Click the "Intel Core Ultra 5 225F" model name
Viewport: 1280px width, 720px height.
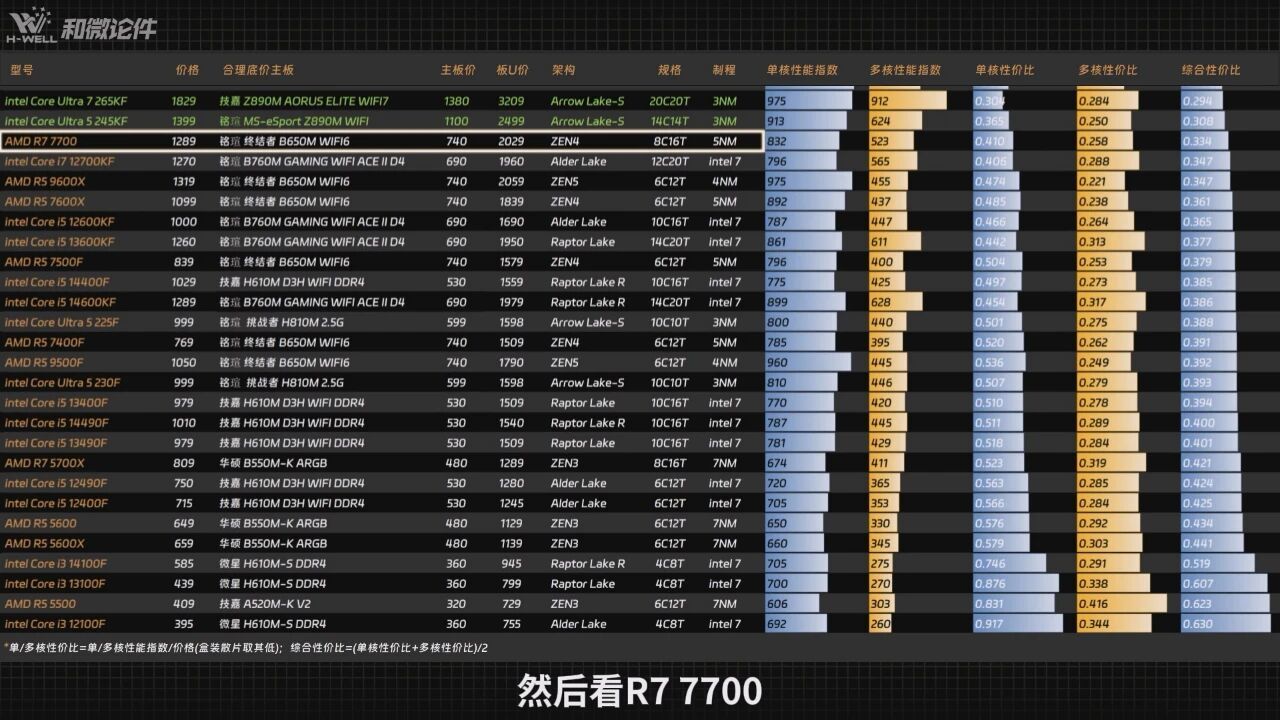[62, 322]
